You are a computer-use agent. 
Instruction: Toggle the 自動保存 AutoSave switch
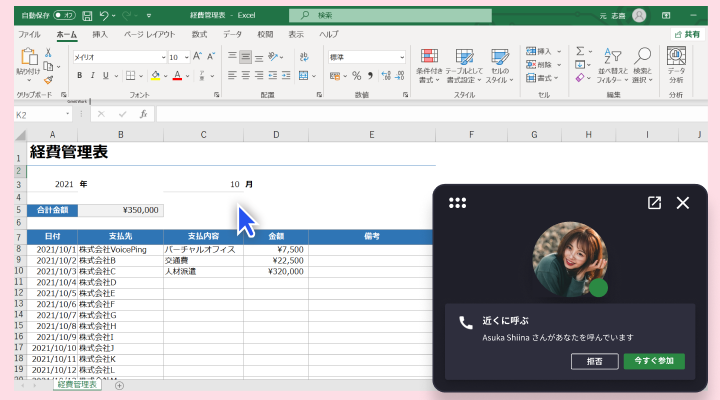pyautogui.click(x=64, y=16)
